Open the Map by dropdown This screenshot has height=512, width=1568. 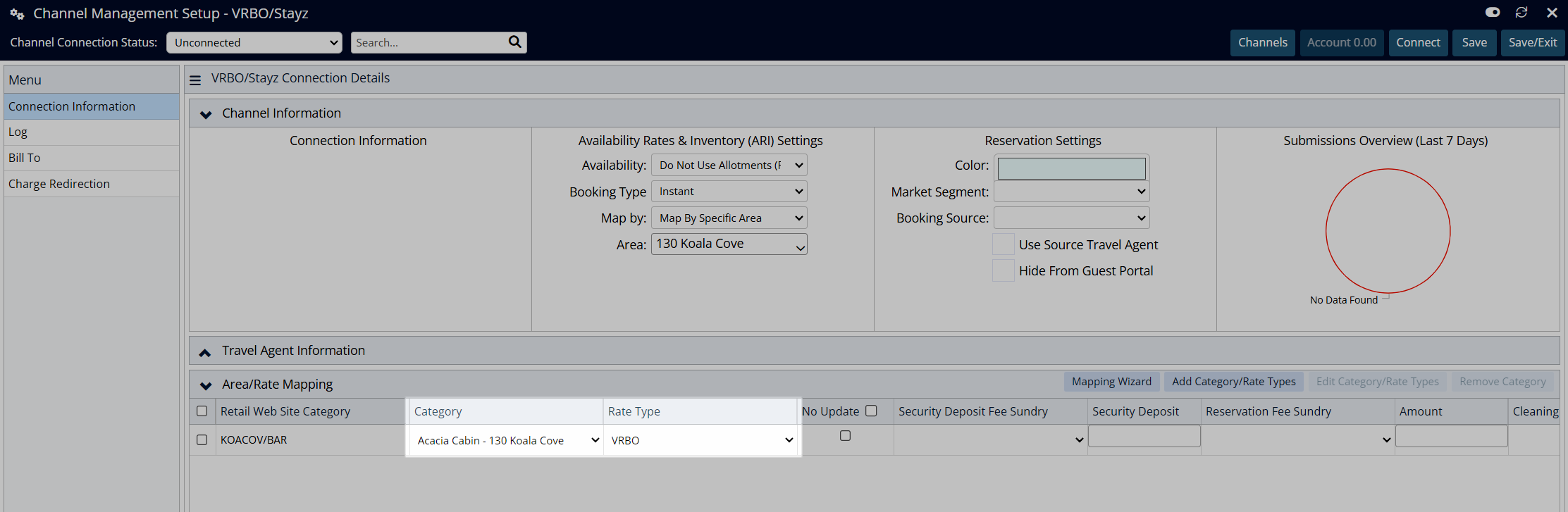point(729,218)
